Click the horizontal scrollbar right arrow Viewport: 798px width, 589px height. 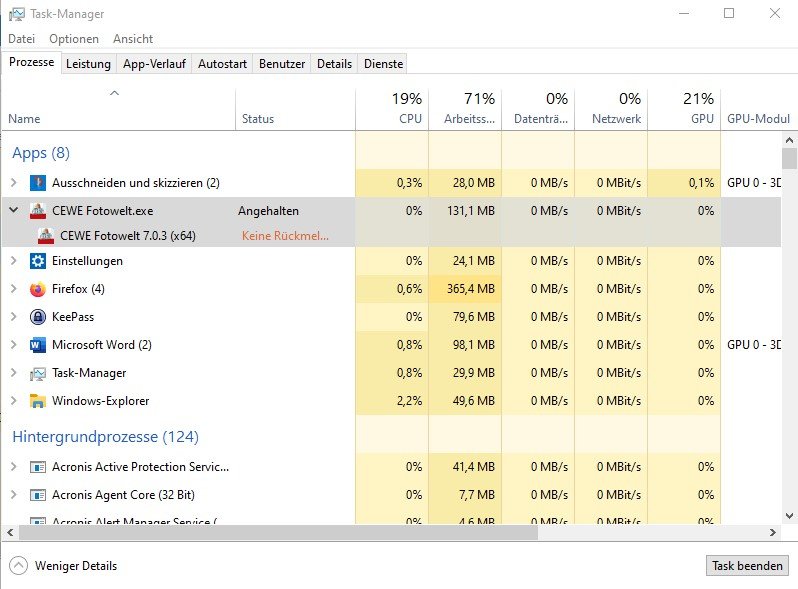[773, 534]
